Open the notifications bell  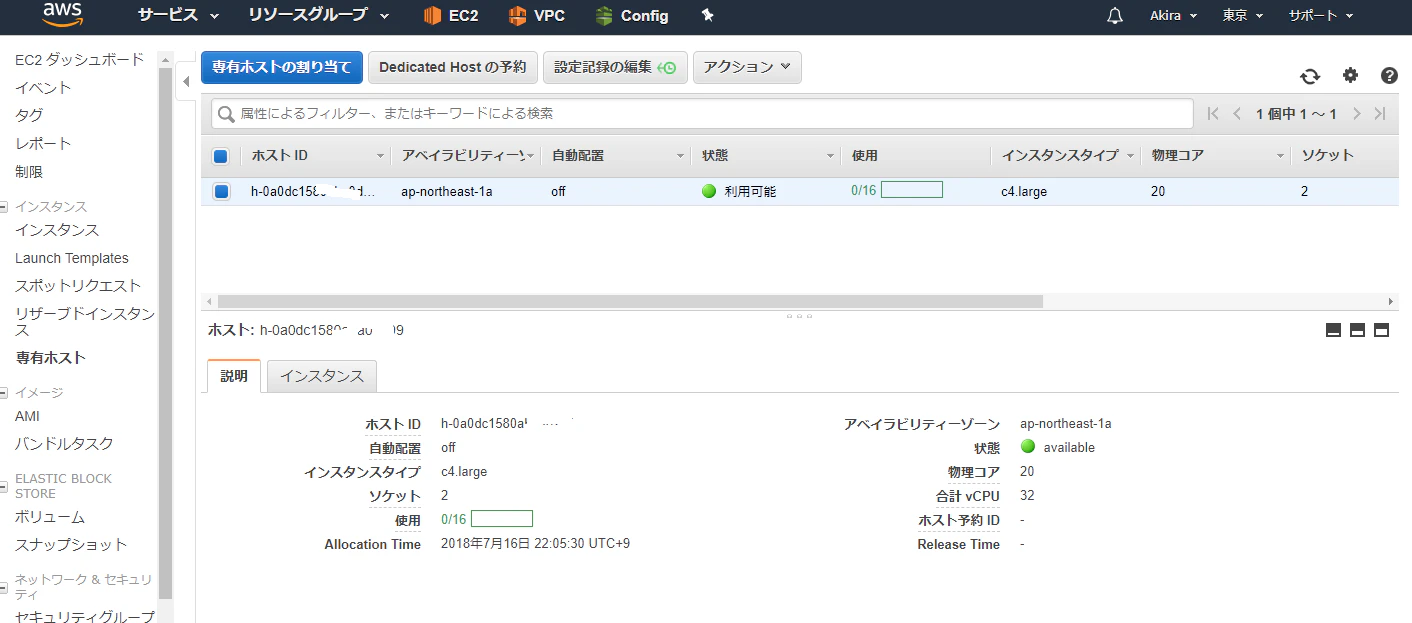point(1115,16)
